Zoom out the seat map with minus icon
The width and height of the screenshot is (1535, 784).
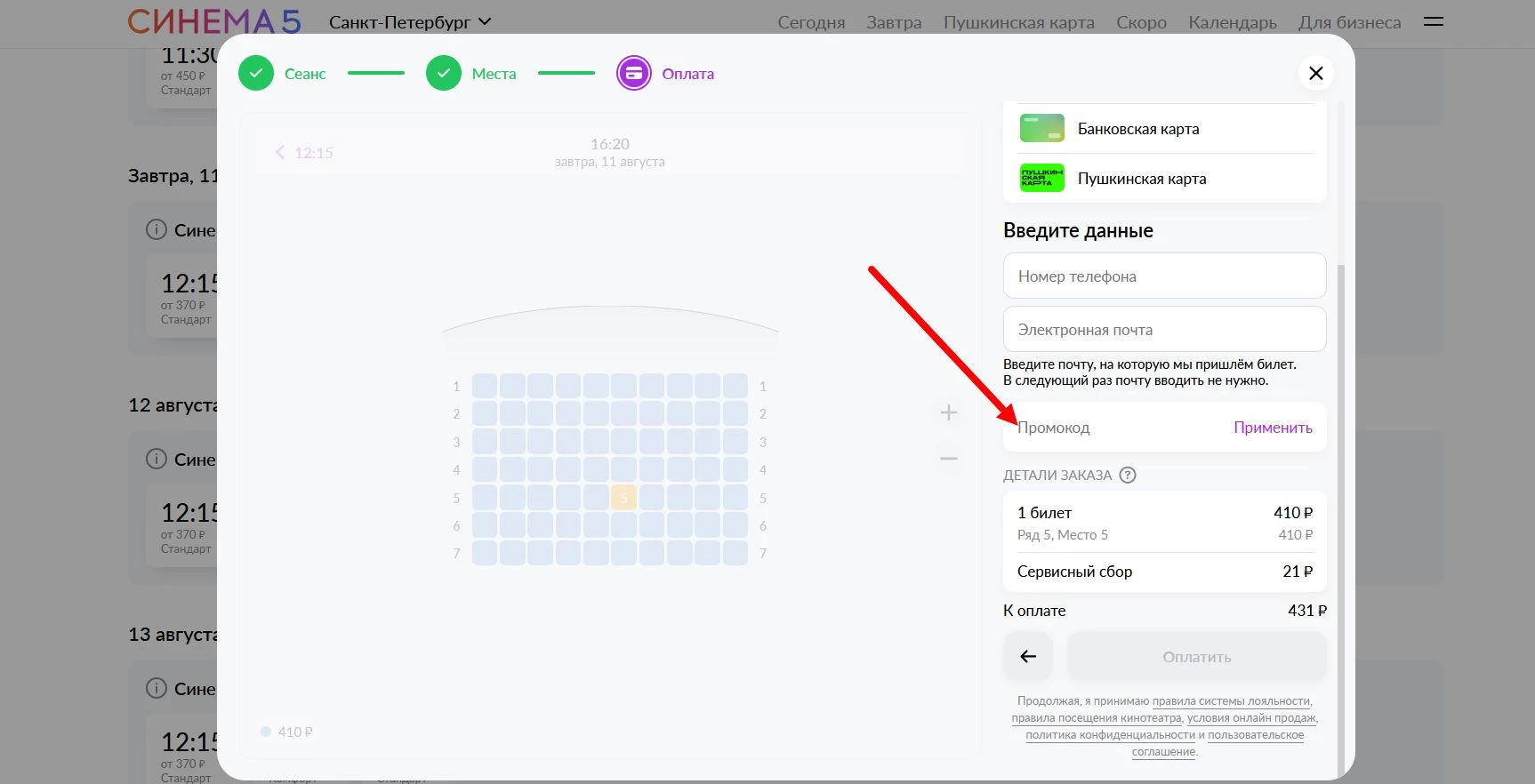click(949, 459)
